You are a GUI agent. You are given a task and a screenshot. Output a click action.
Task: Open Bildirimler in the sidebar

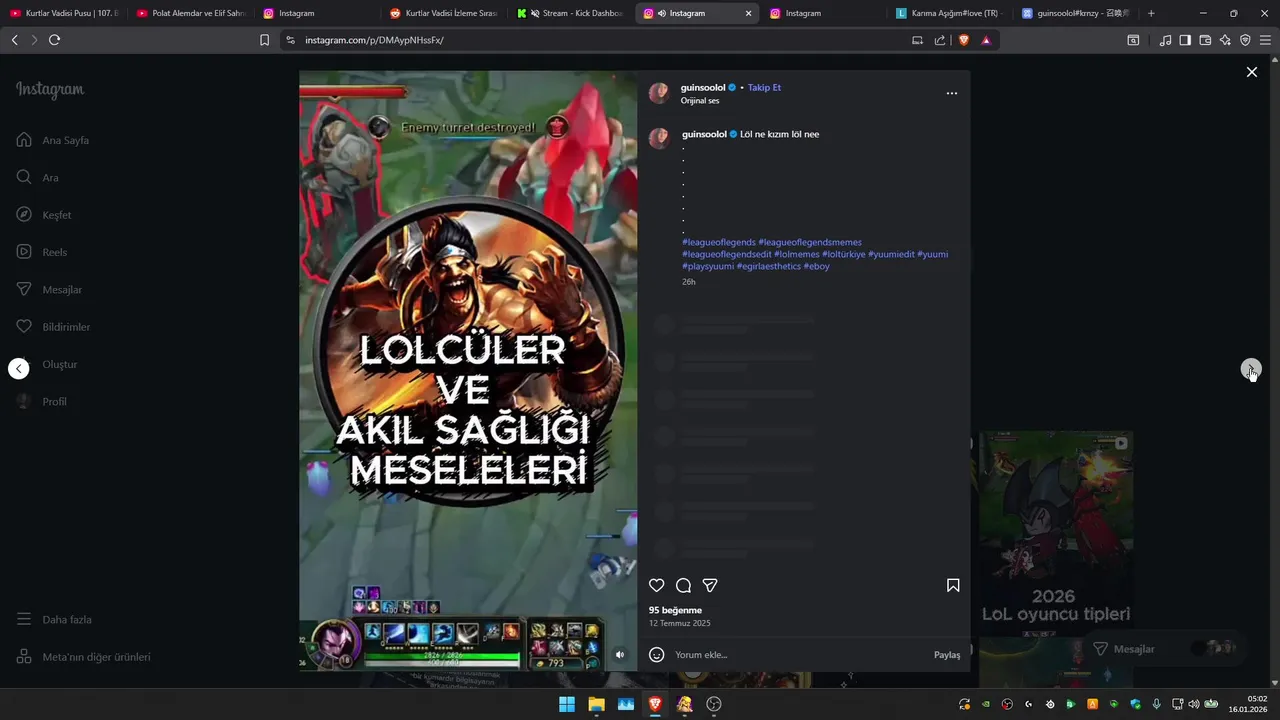tap(53, 327)
